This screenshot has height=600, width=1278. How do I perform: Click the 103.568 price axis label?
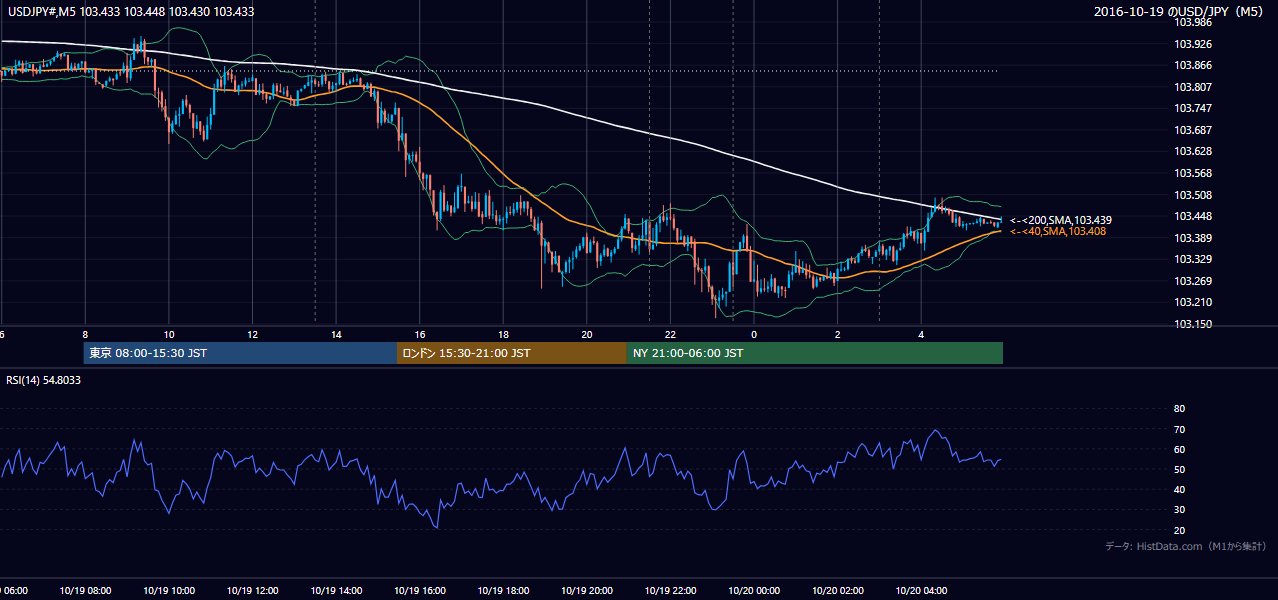1193,173
